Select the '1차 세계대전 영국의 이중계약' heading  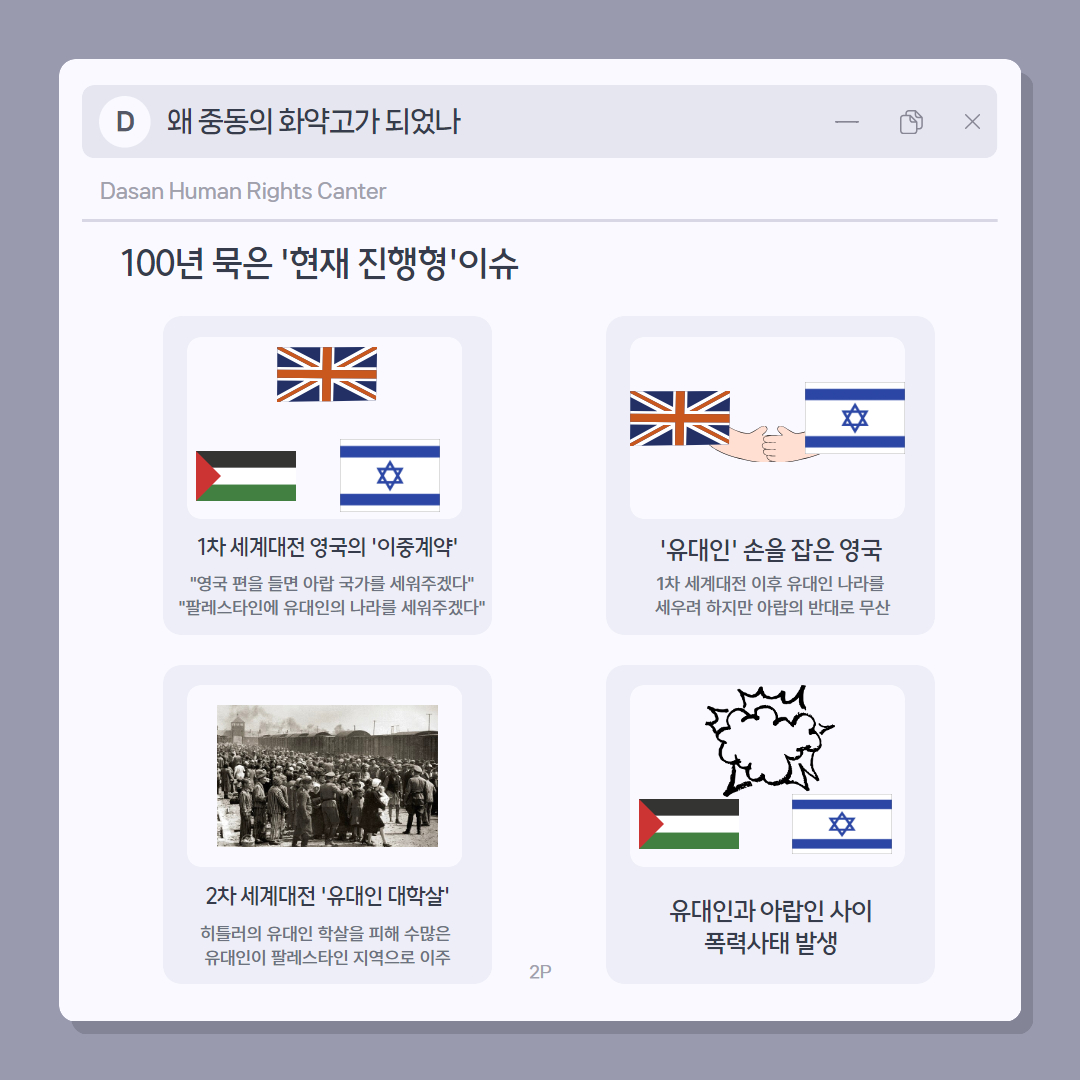[327, 547]
